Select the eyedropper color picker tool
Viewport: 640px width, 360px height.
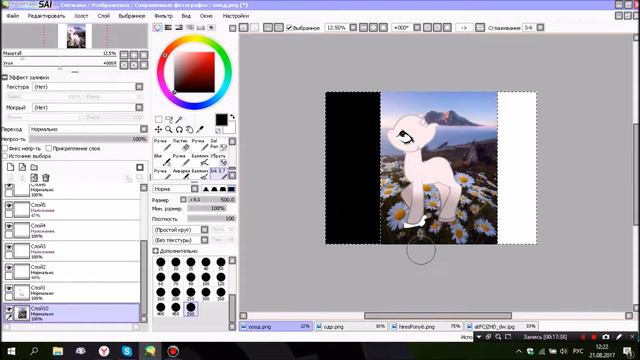click(x=200, y=129)
